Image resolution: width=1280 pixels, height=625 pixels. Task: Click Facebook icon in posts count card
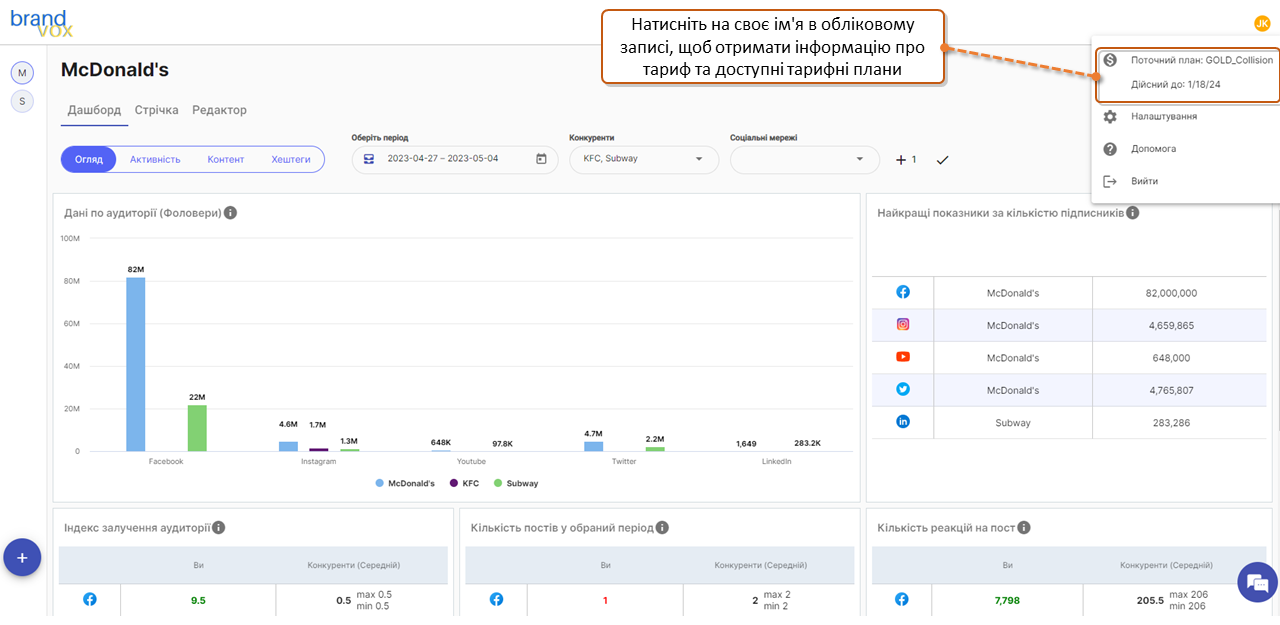(496, 599)
